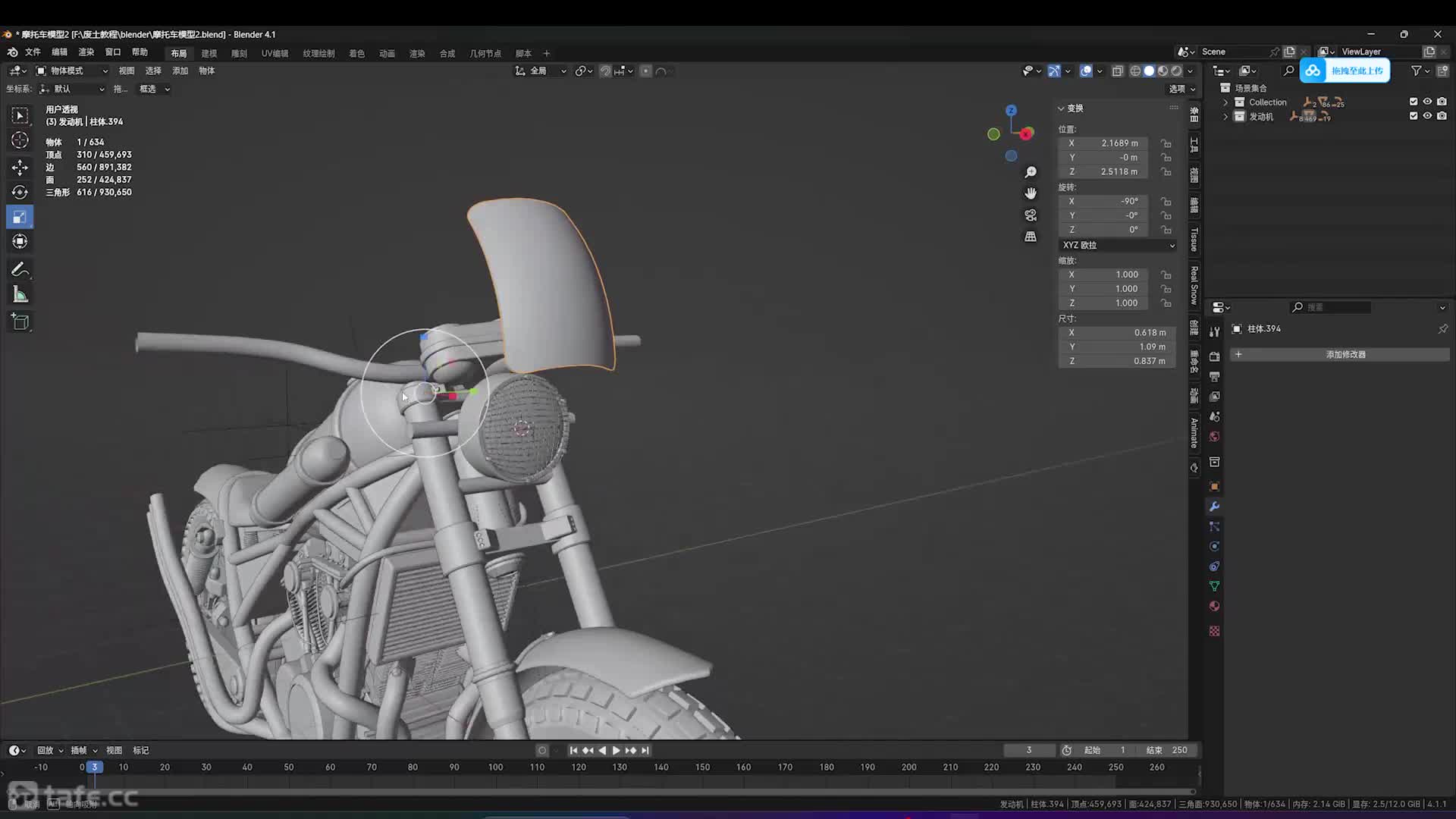Open the Texture properties checker tab
This screenshot has width=1456, height=819.
coord(1214,631)
